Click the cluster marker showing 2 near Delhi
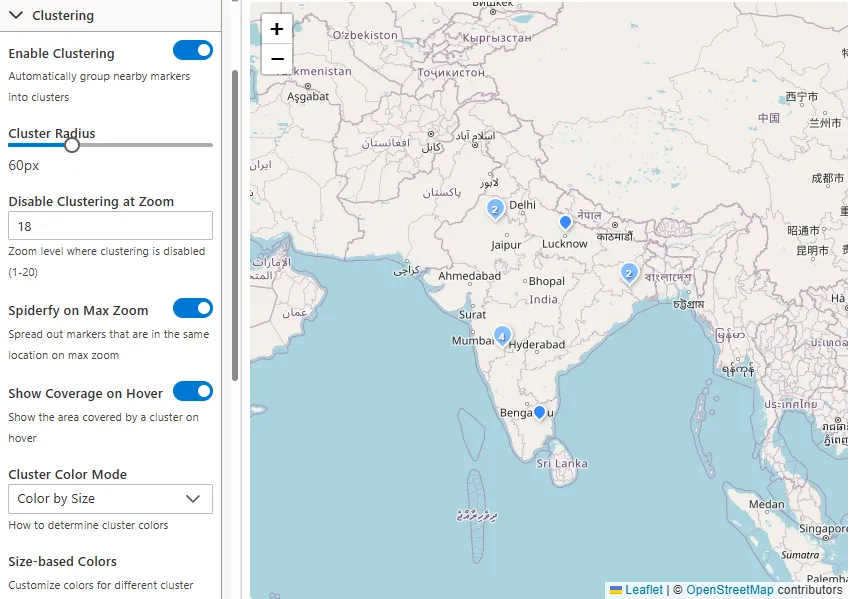 coord(495,209)
